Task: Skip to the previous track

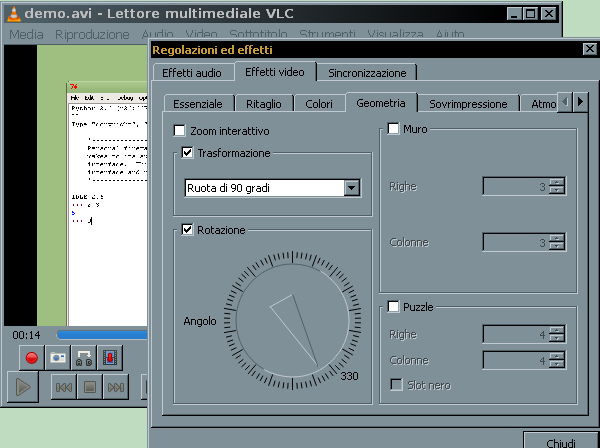Action: (x=62, y=387)
